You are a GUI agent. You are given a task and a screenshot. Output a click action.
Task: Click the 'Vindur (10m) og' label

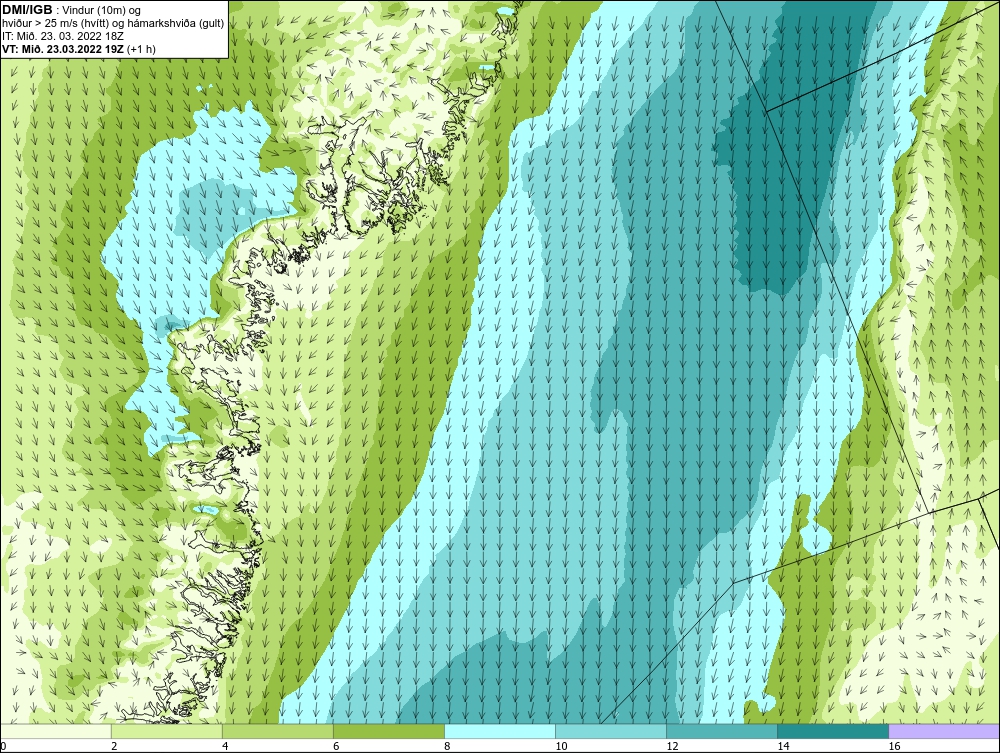click(x=103, y=10)
